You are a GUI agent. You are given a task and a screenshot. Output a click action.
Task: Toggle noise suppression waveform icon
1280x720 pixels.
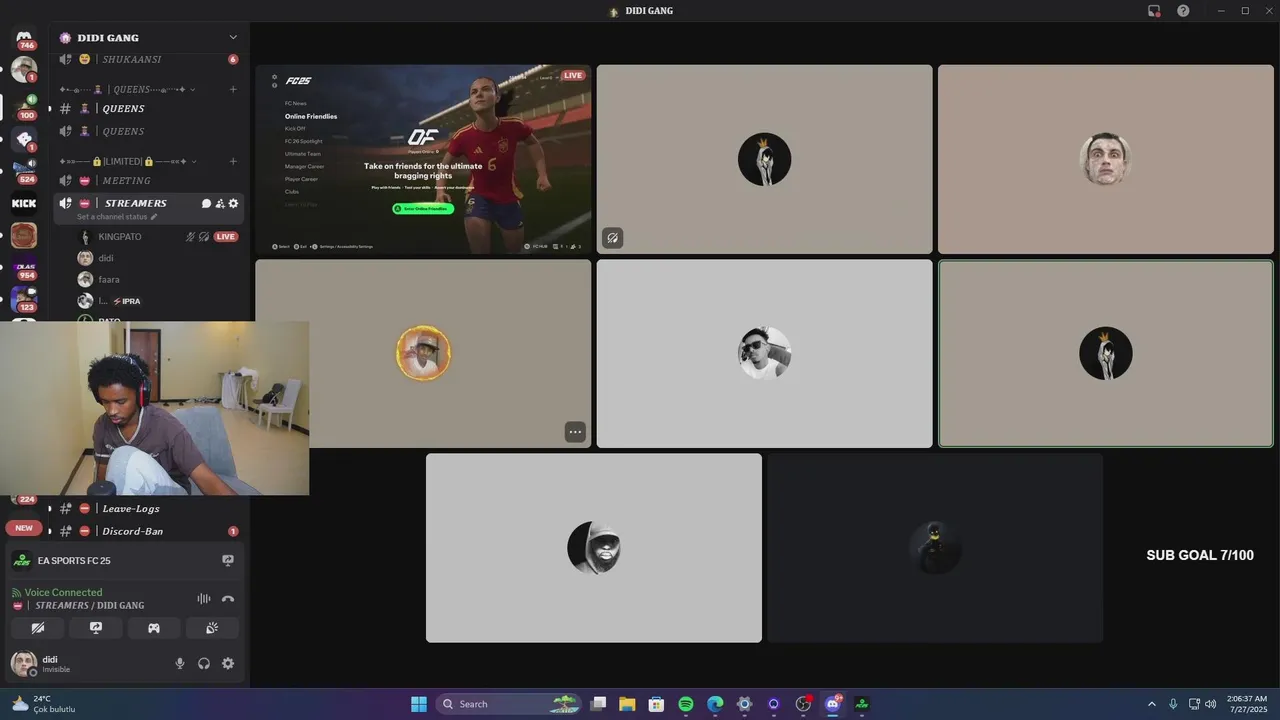pyautogui.click(x=204, y=599)
